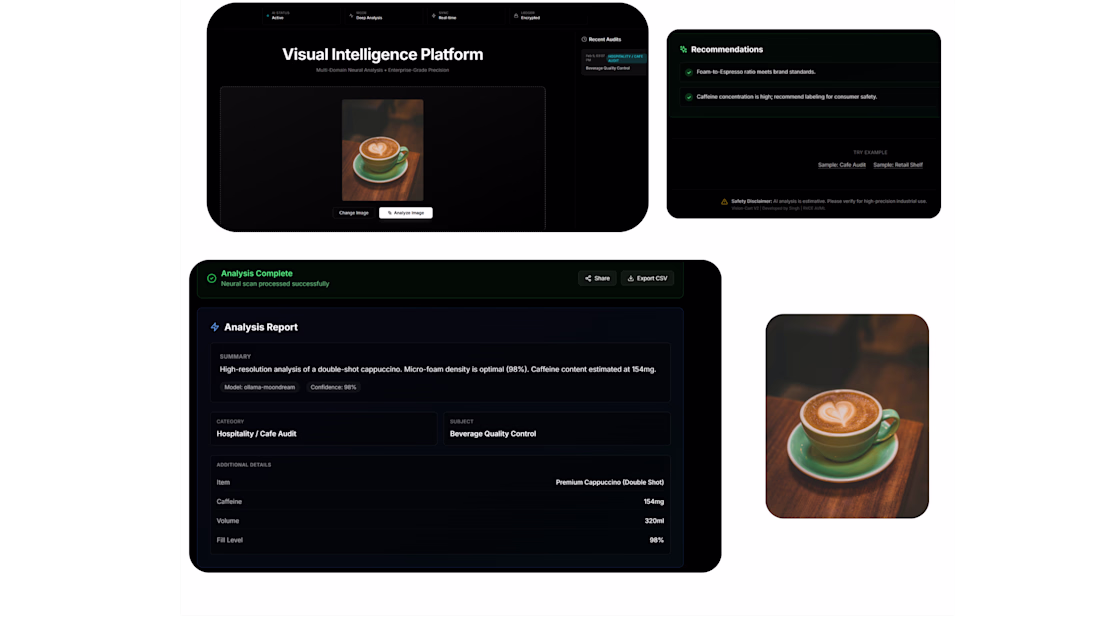The image size is (1100, 619).
Task: Open the Hospitality / Cafe Audit recent entry
Action: click(614, 62)
